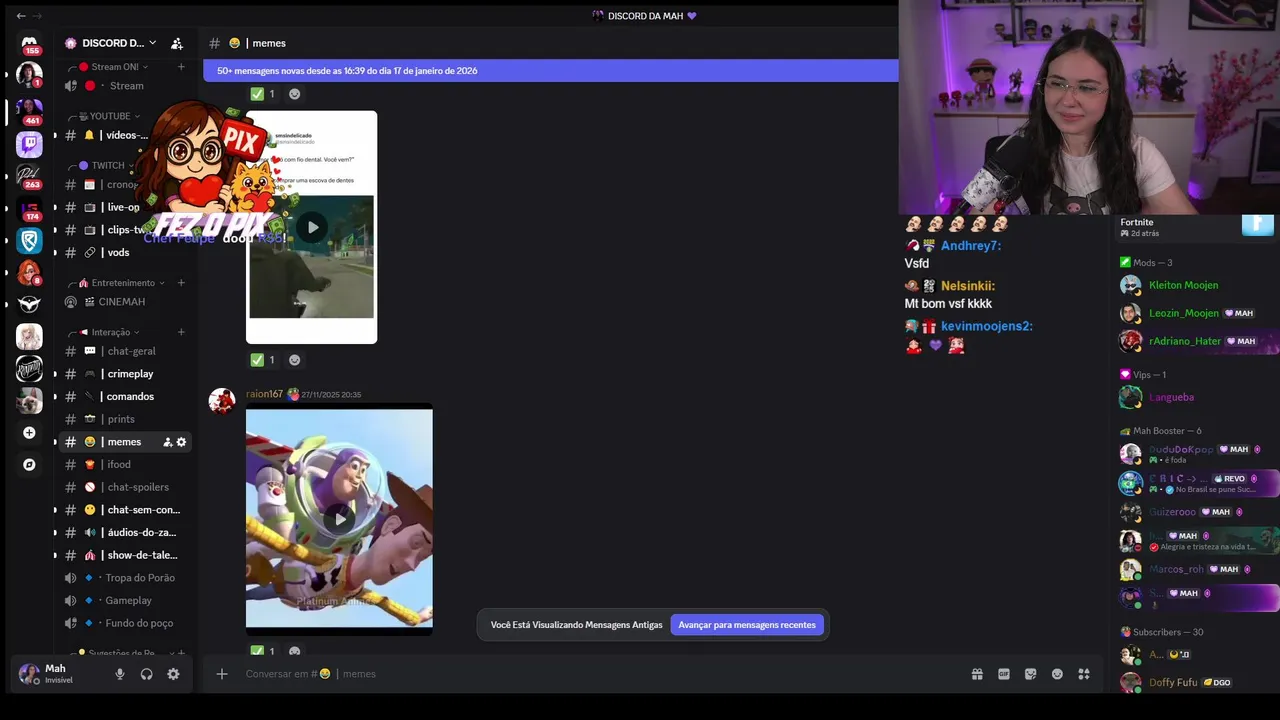Toggle checkmark reaction at top of chat
Viewport: 1280px width, 720px height.
(x=263, y=94)
